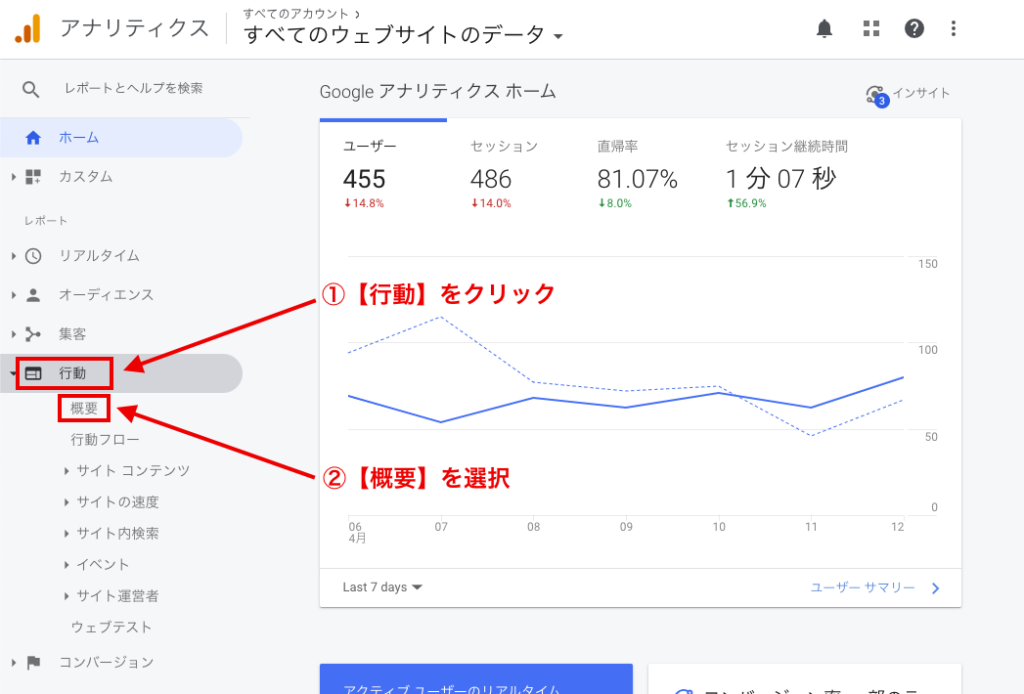Click the レポートとヘルプを検索 search field

coord(133,88)
